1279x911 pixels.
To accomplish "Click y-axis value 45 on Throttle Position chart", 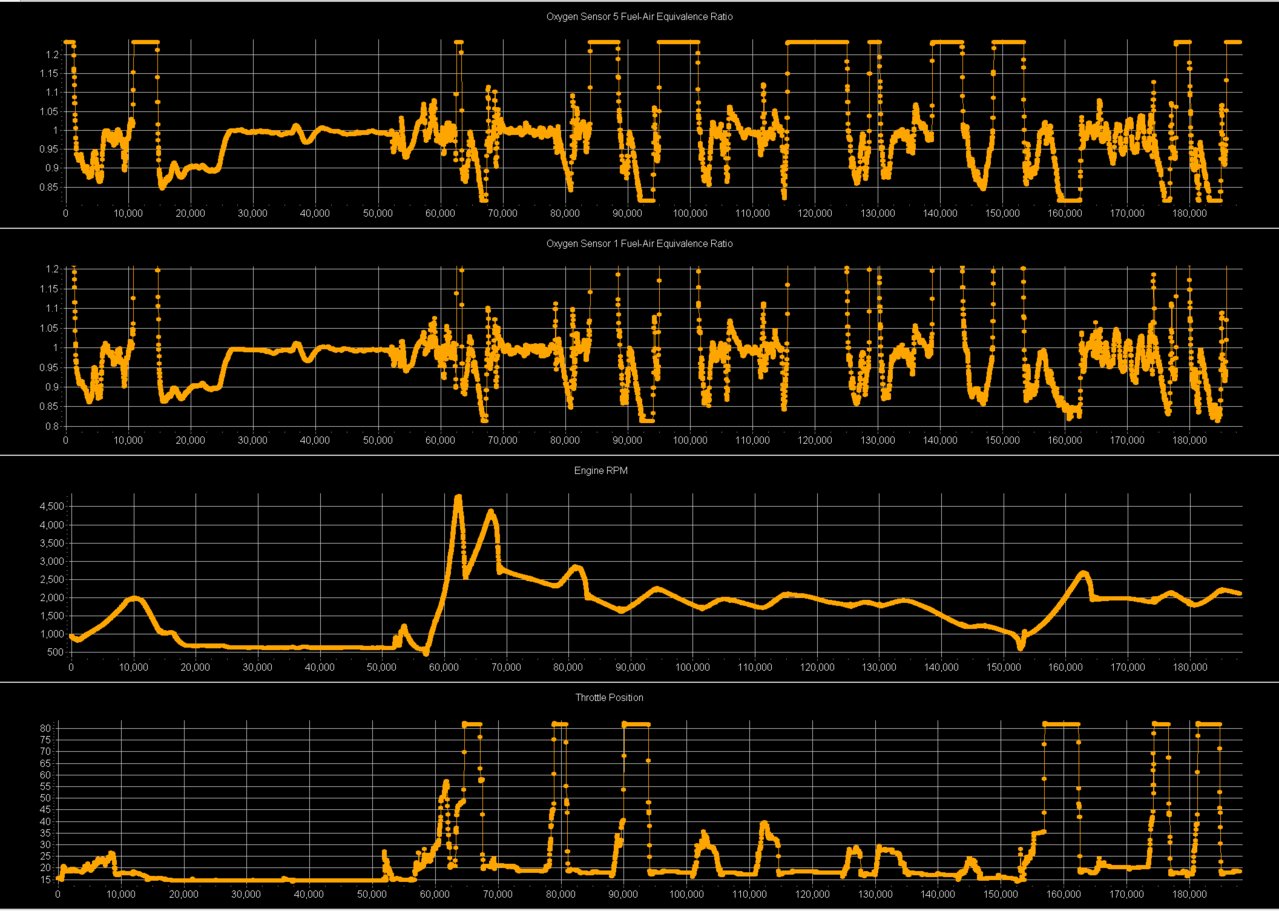I will point(46,810).
